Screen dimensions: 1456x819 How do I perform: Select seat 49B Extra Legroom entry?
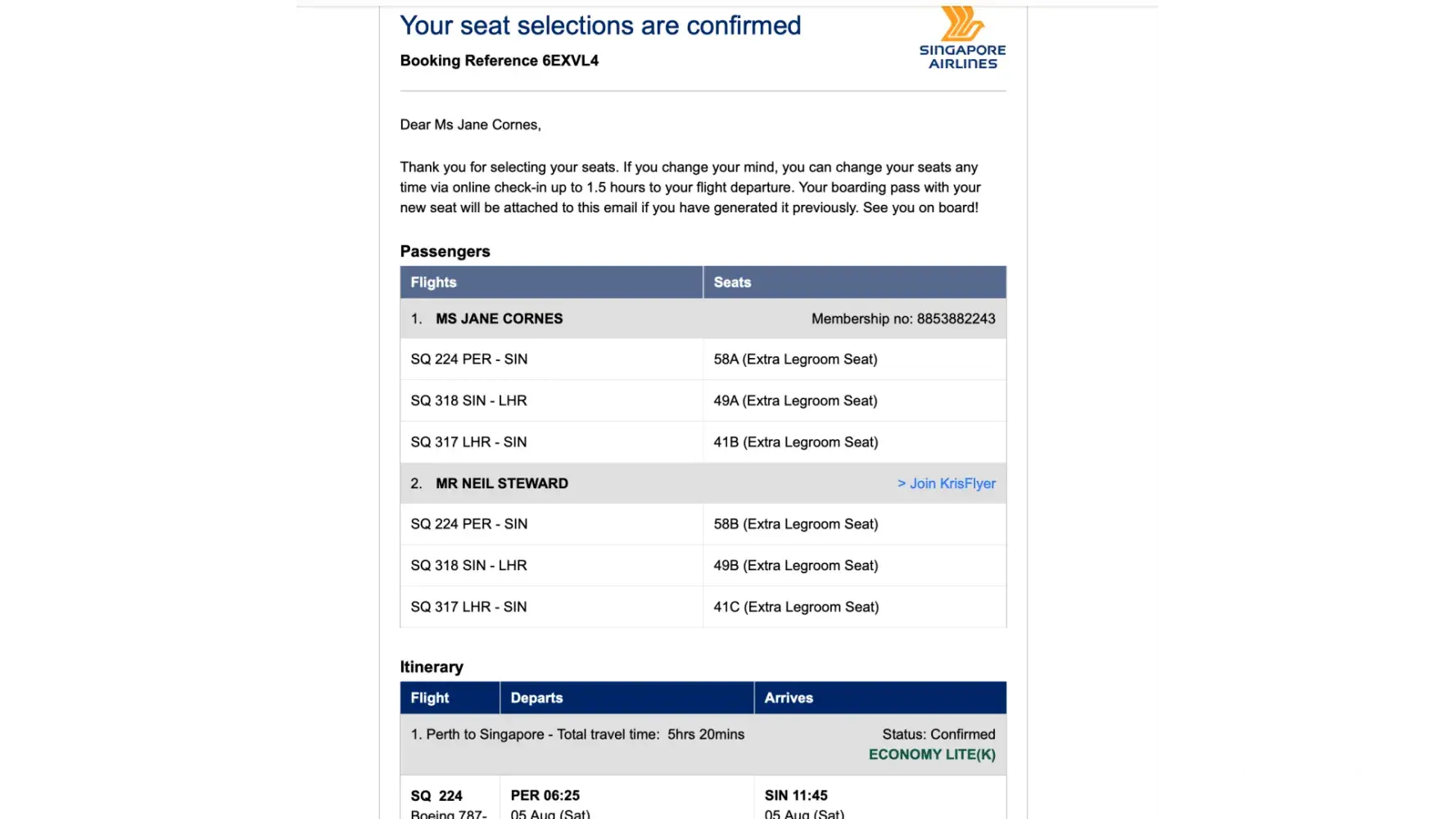[795, 566]
